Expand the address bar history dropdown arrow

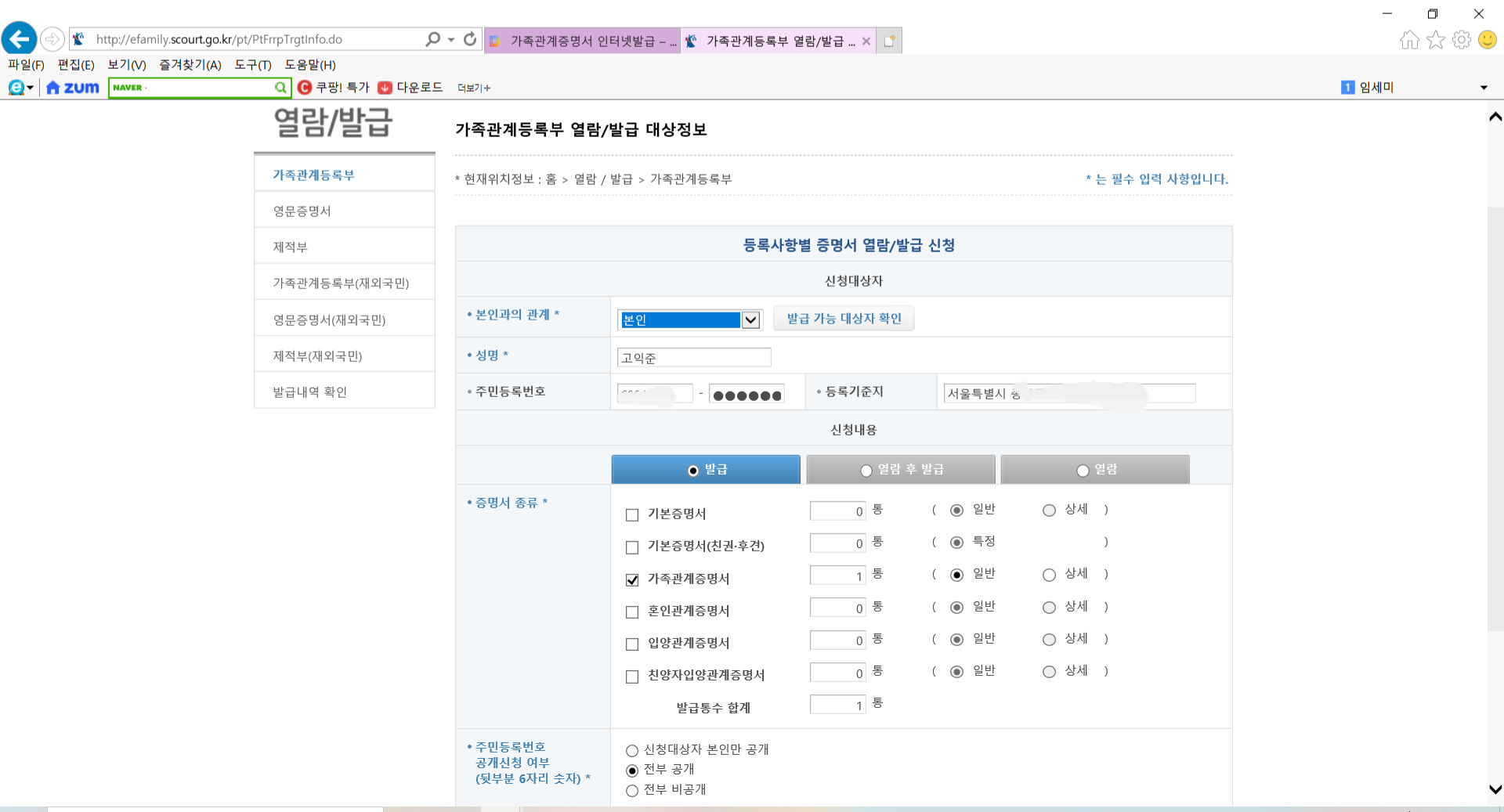pos(451,39)
